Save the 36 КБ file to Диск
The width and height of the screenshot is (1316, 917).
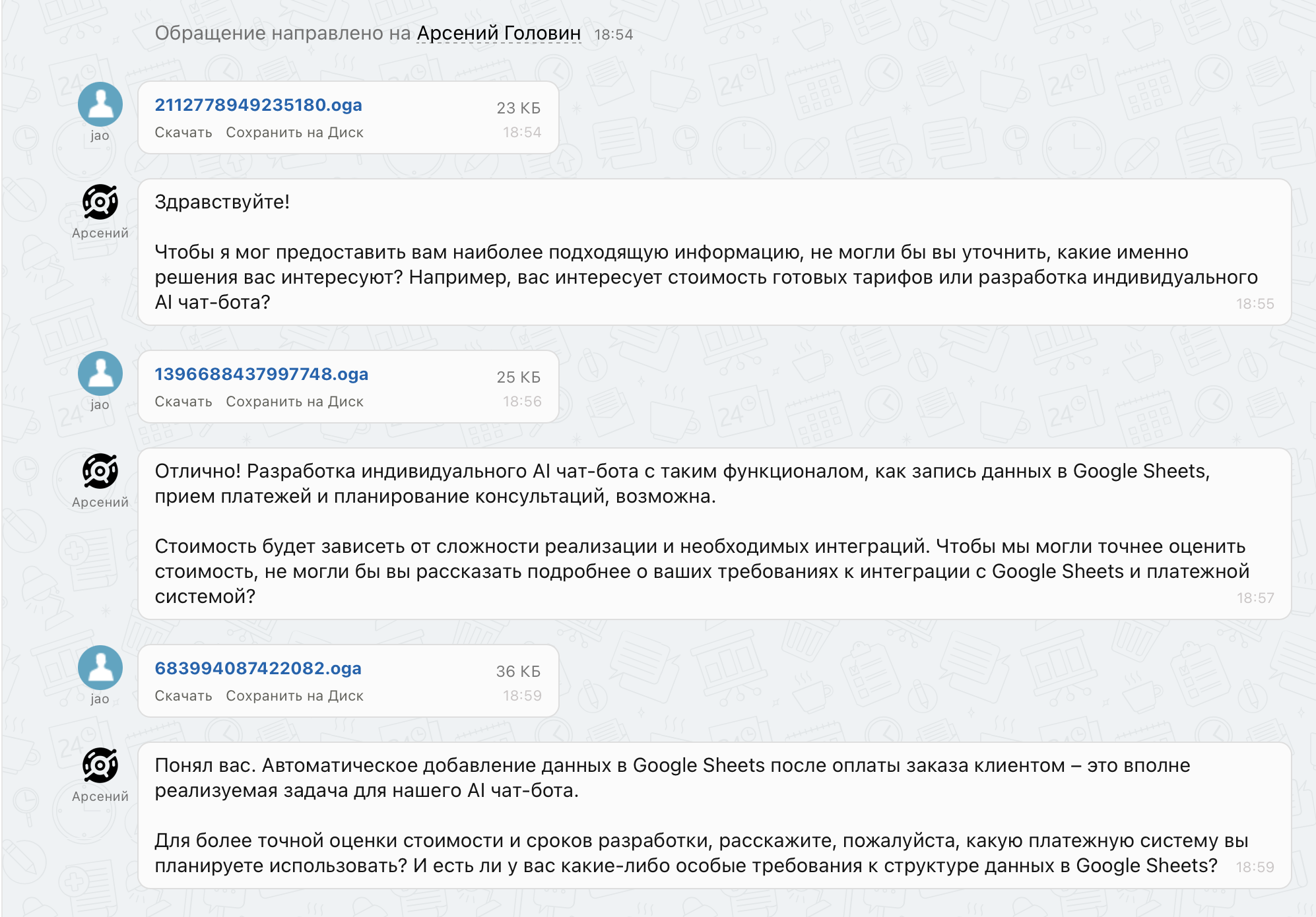tap(294, 696)
